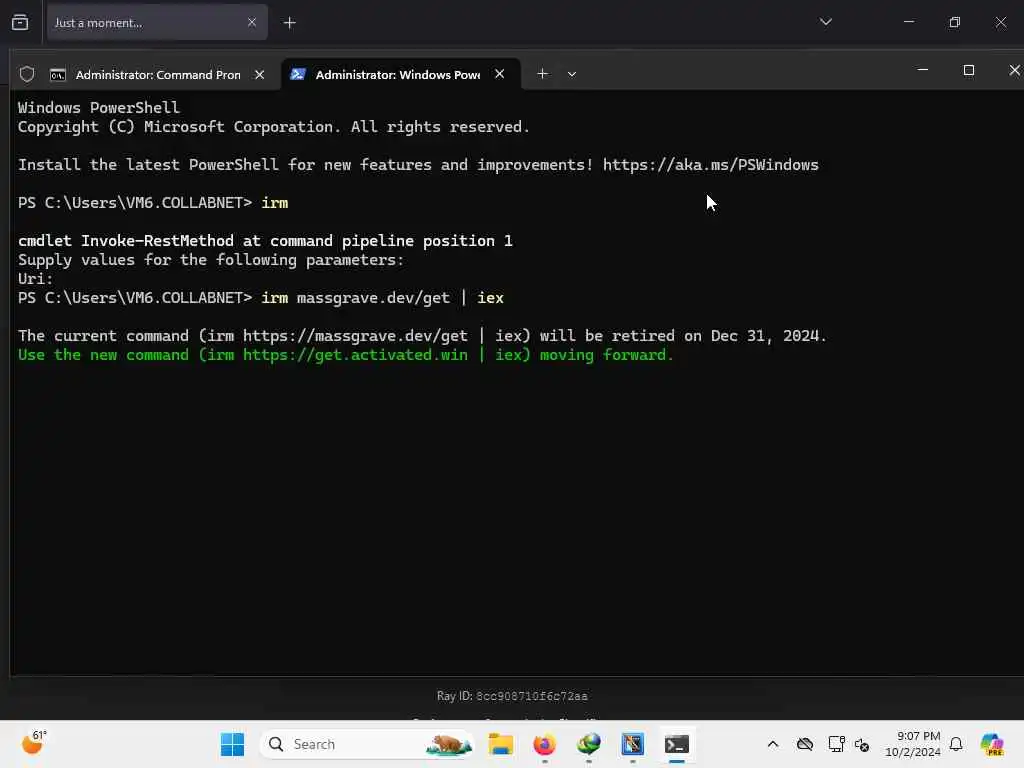The width and height of the screenshot is (1024, 768).
Task: Minimize the Terminal window
Action: 923,70
